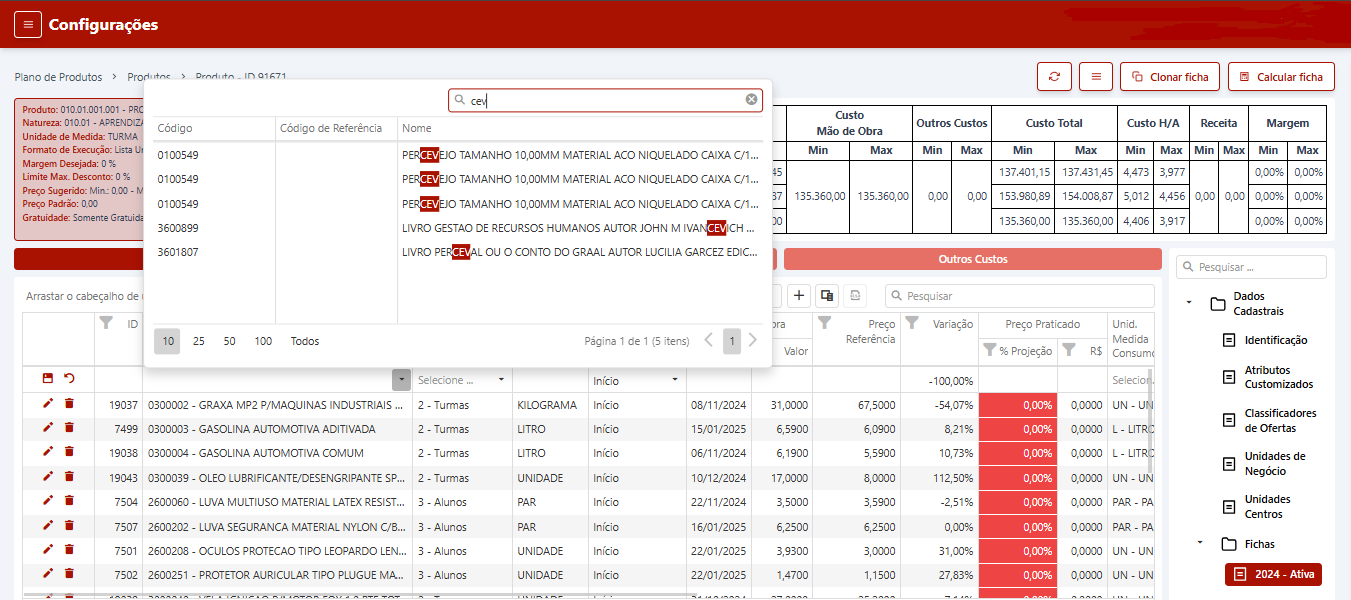Save the new row being edited
Screen dimensions: 1351x600
[x=48, y=379]
